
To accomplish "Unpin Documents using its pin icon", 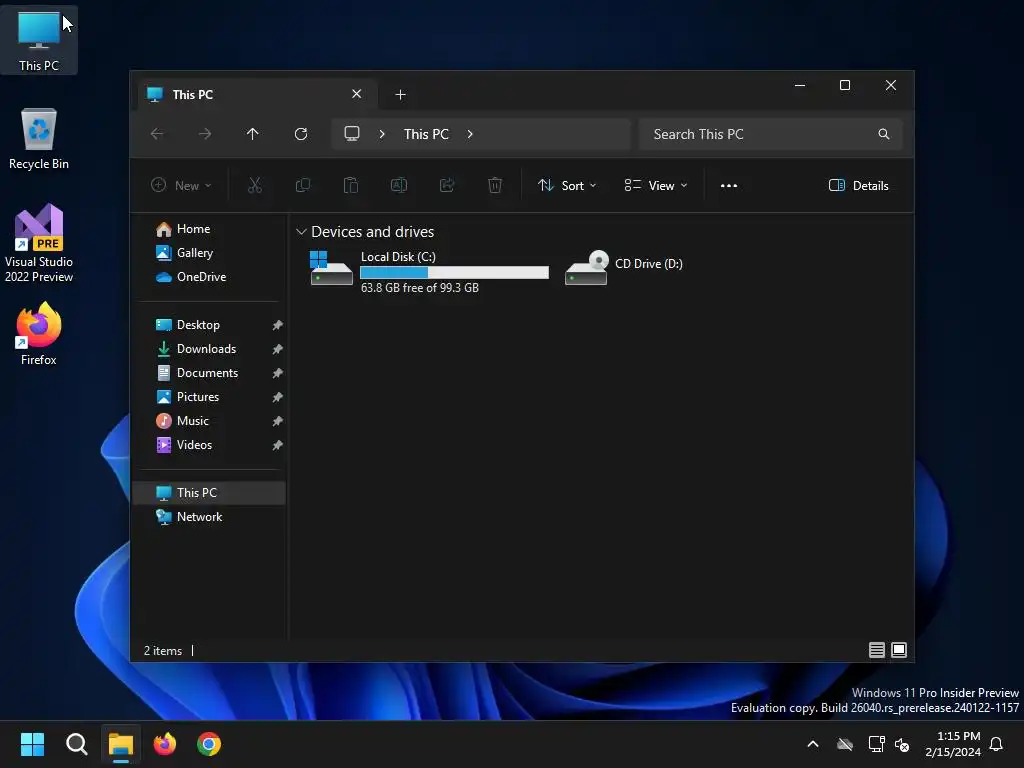I will tap(278, 373).
